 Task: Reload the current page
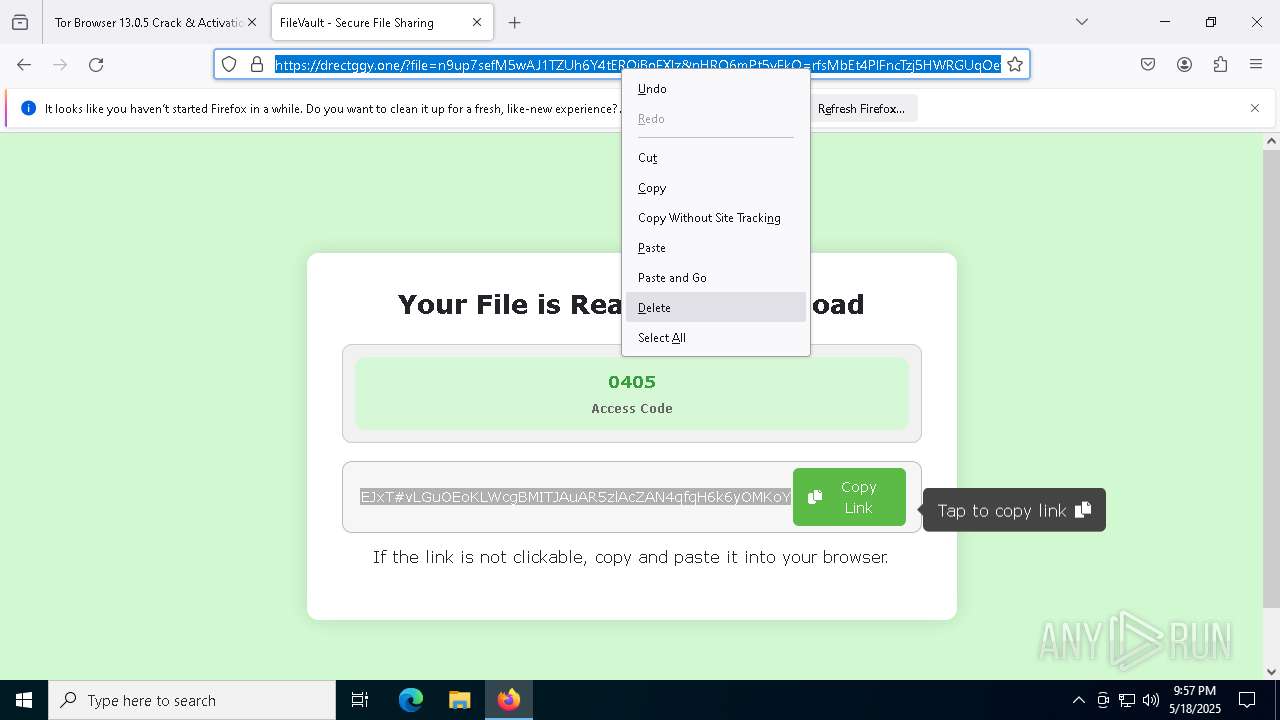point(96,64)
